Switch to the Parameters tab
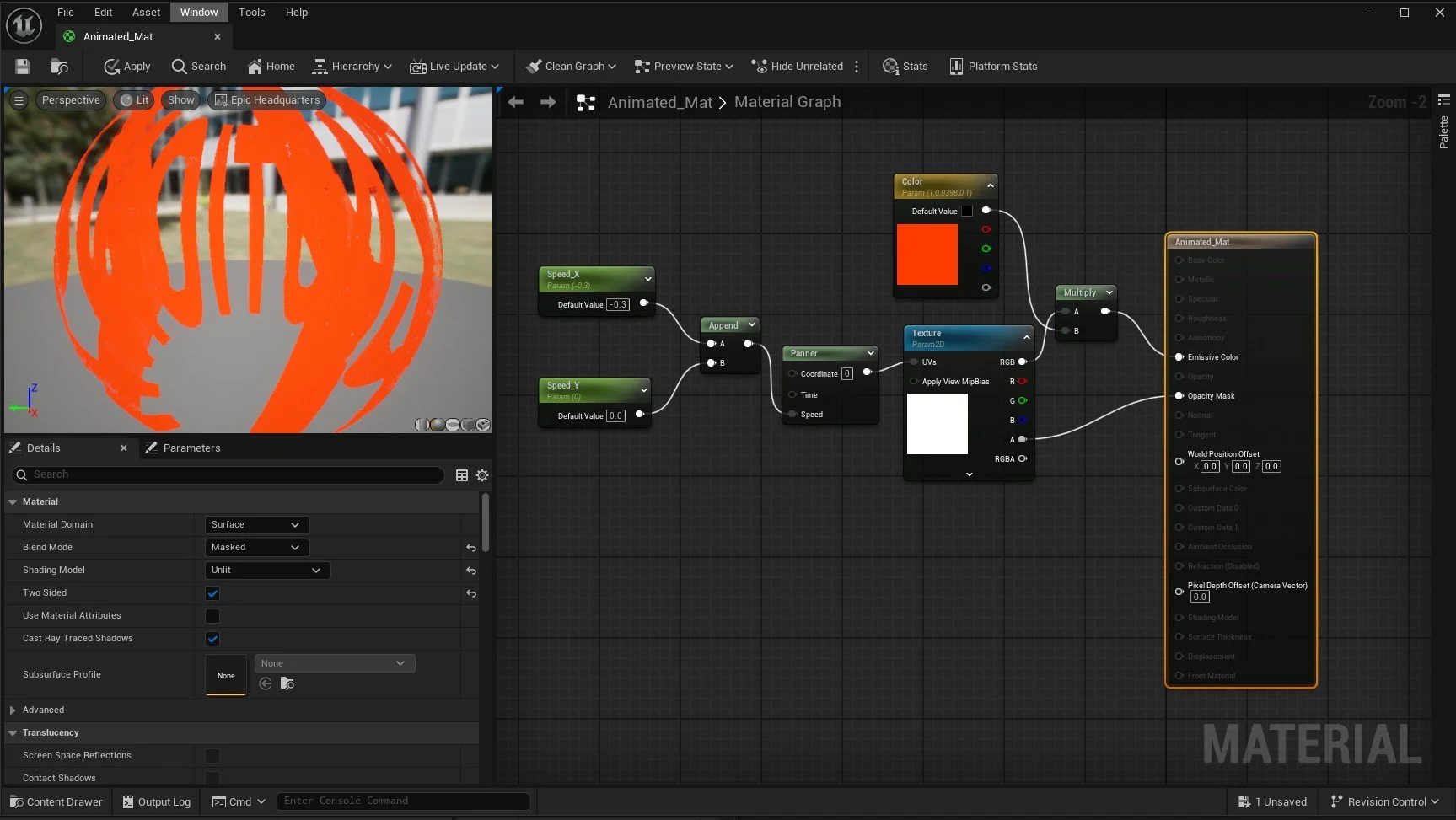 (x=183, y=448)
